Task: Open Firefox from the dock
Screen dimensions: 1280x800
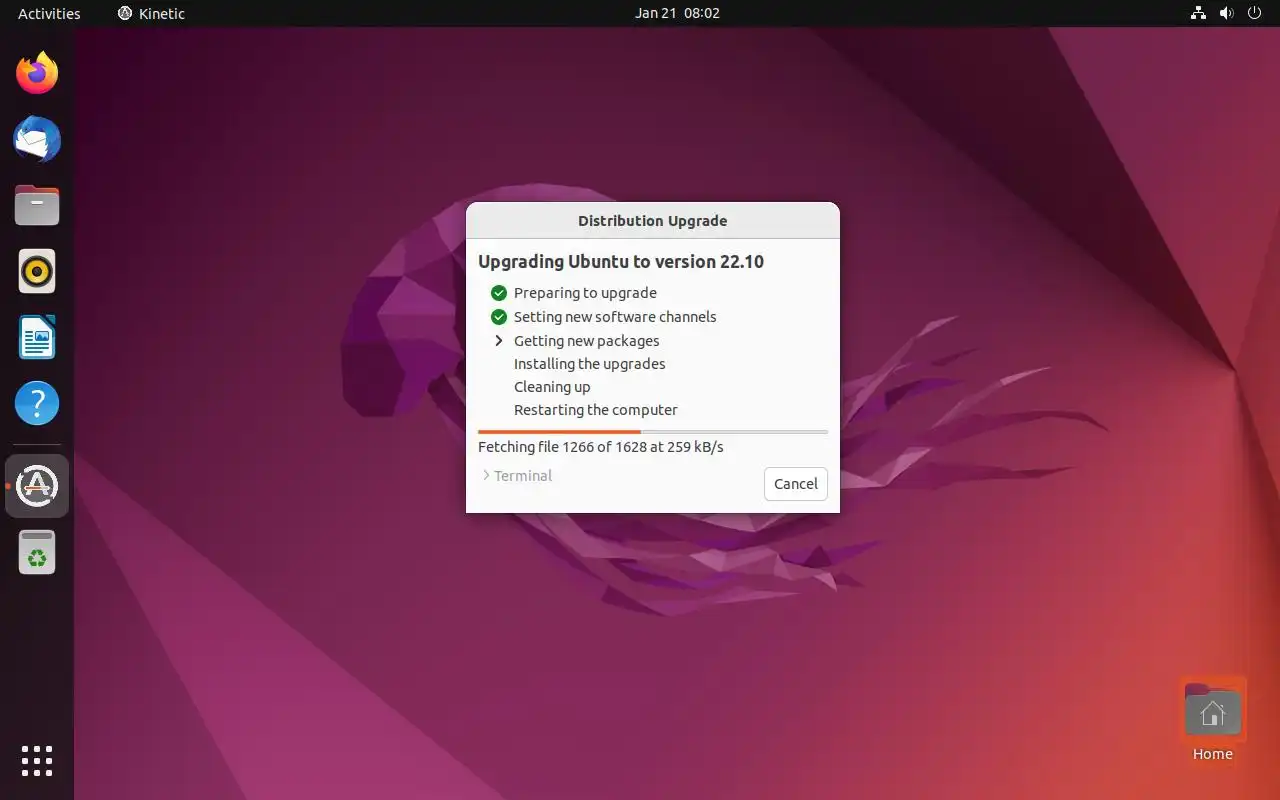Action: tap(37, 73)
